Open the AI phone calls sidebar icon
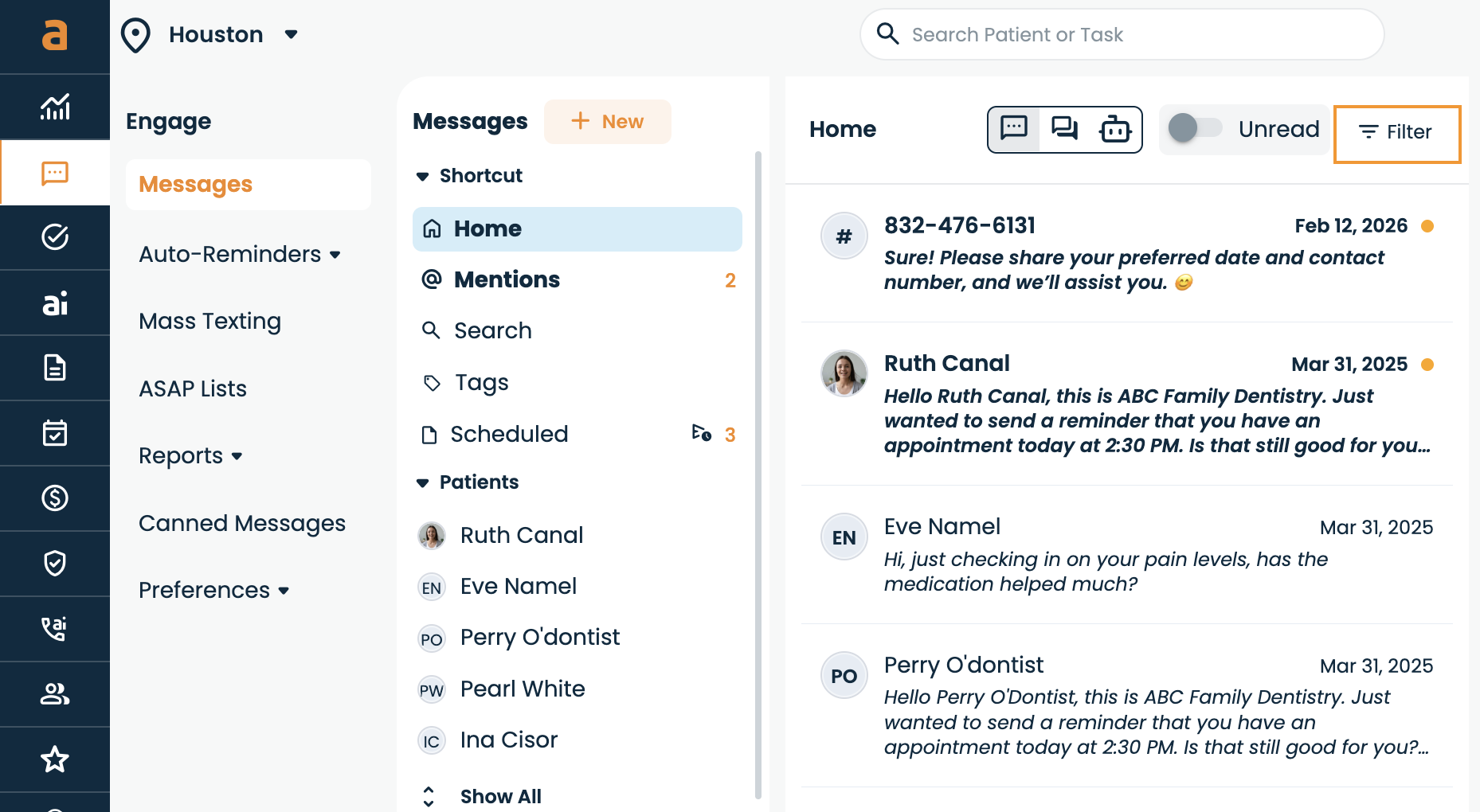Screen dimensions: 1480x812 coord(55,629)
